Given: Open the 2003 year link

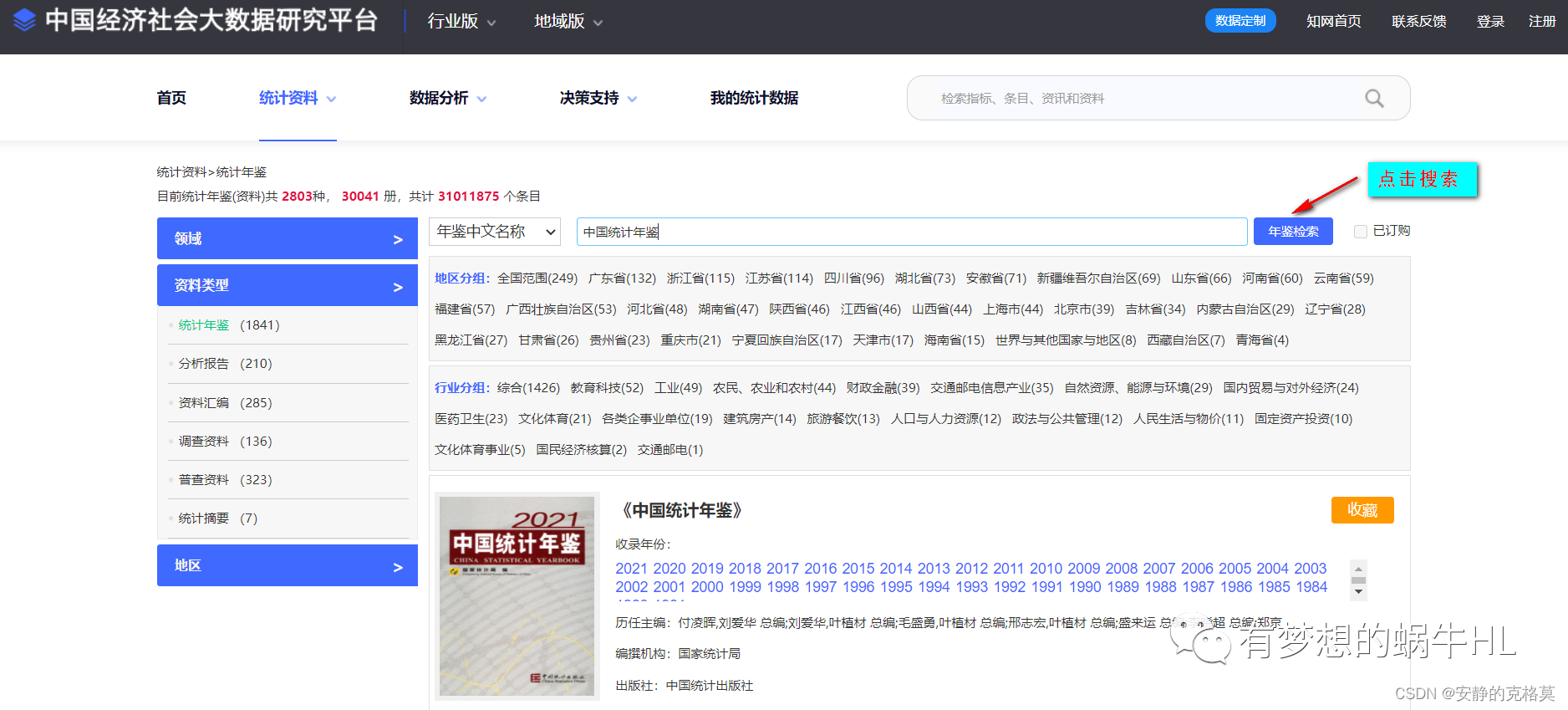Looking at the screenshot, I should coord(1310,569).
